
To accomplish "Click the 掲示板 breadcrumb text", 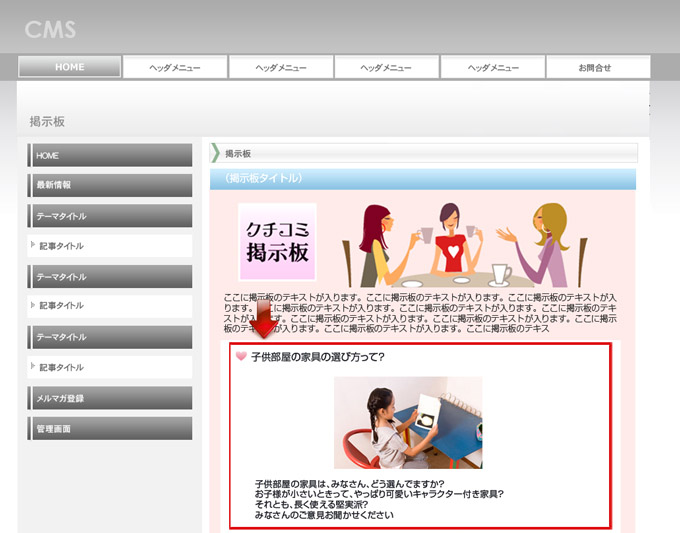I will 238,153.
